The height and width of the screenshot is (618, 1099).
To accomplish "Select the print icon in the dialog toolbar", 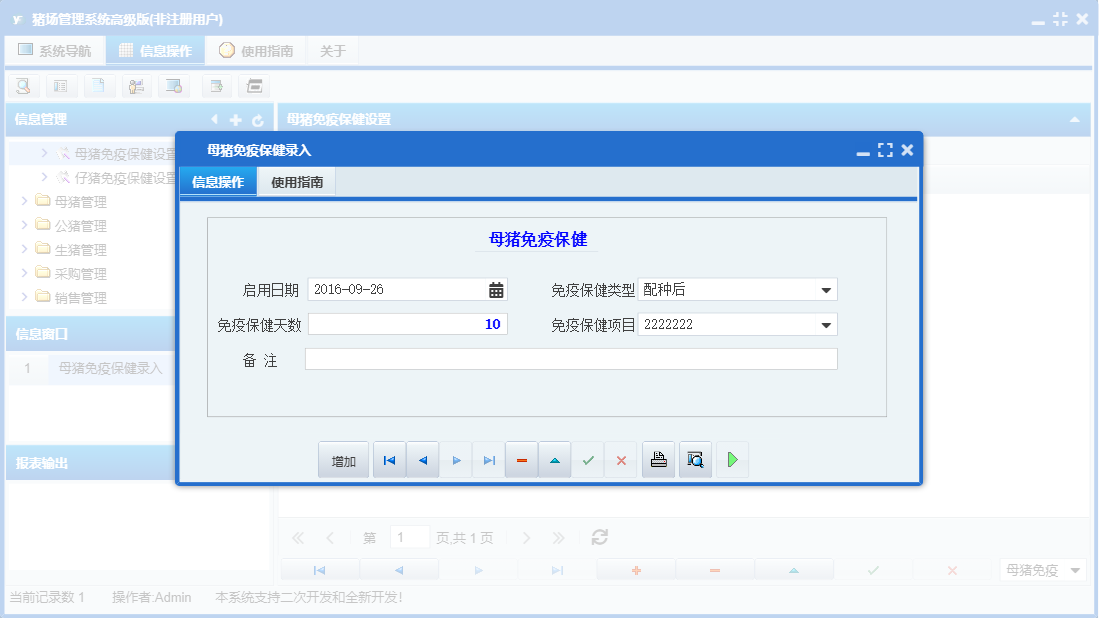I will pyautogui.click(x=658, y=459).
